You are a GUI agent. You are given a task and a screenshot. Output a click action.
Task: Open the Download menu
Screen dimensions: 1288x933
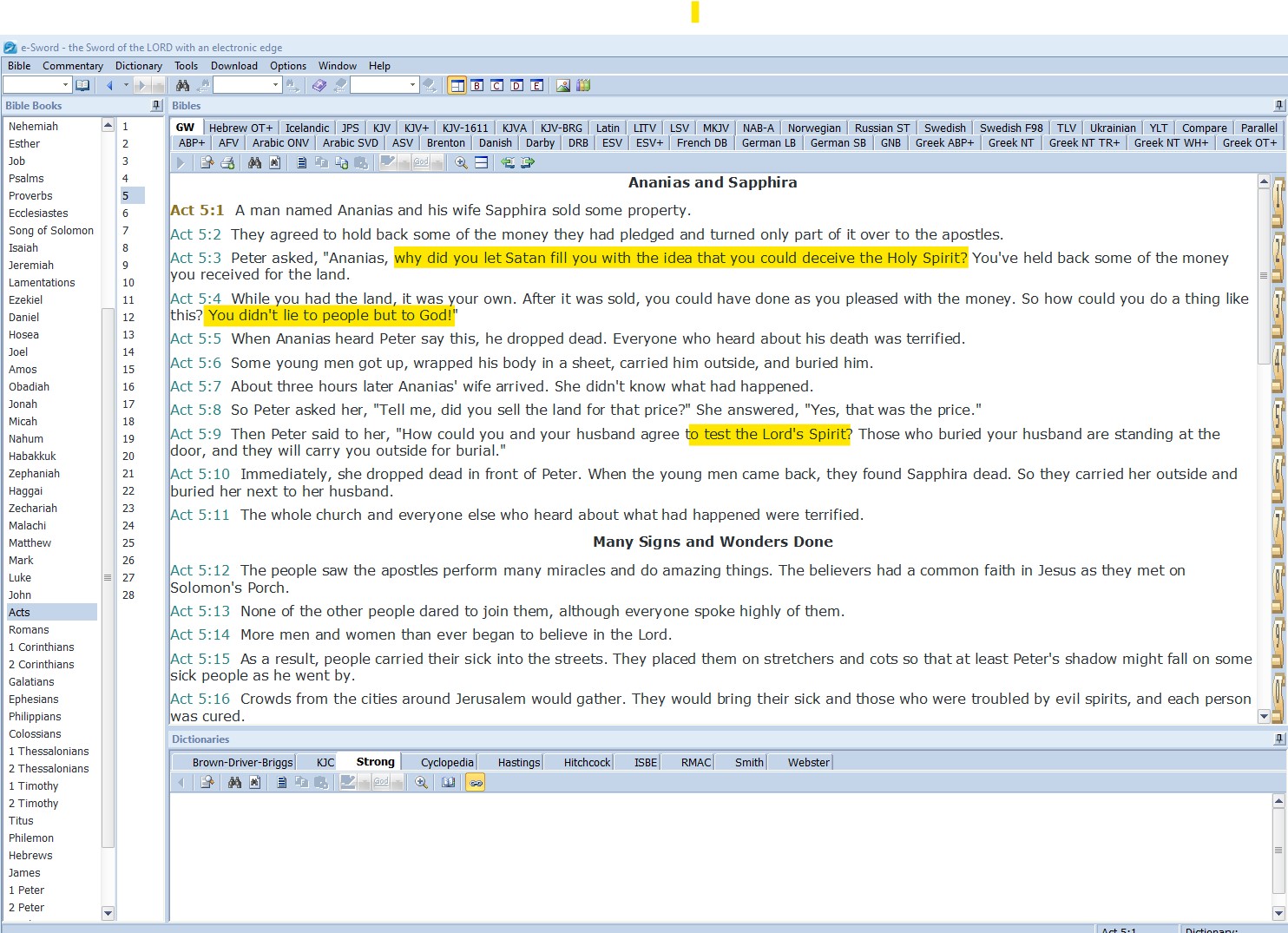tap(234, 66)
